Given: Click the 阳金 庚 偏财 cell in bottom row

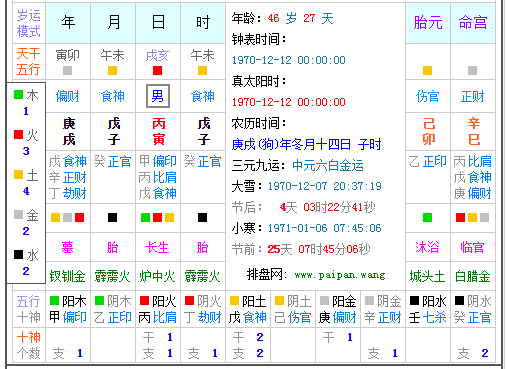Looking at the screenshot, I should pyautogui.click(x=338, y=309).
